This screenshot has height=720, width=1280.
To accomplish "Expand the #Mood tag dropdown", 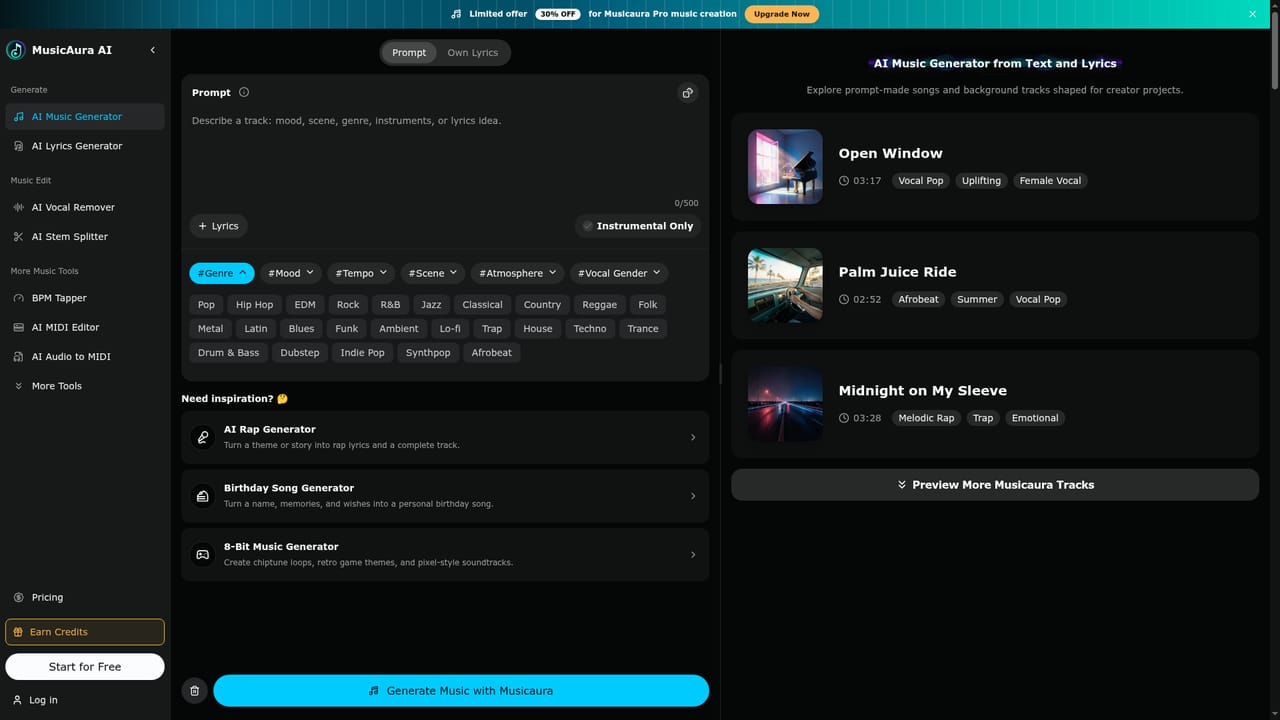I will (291, 273).
